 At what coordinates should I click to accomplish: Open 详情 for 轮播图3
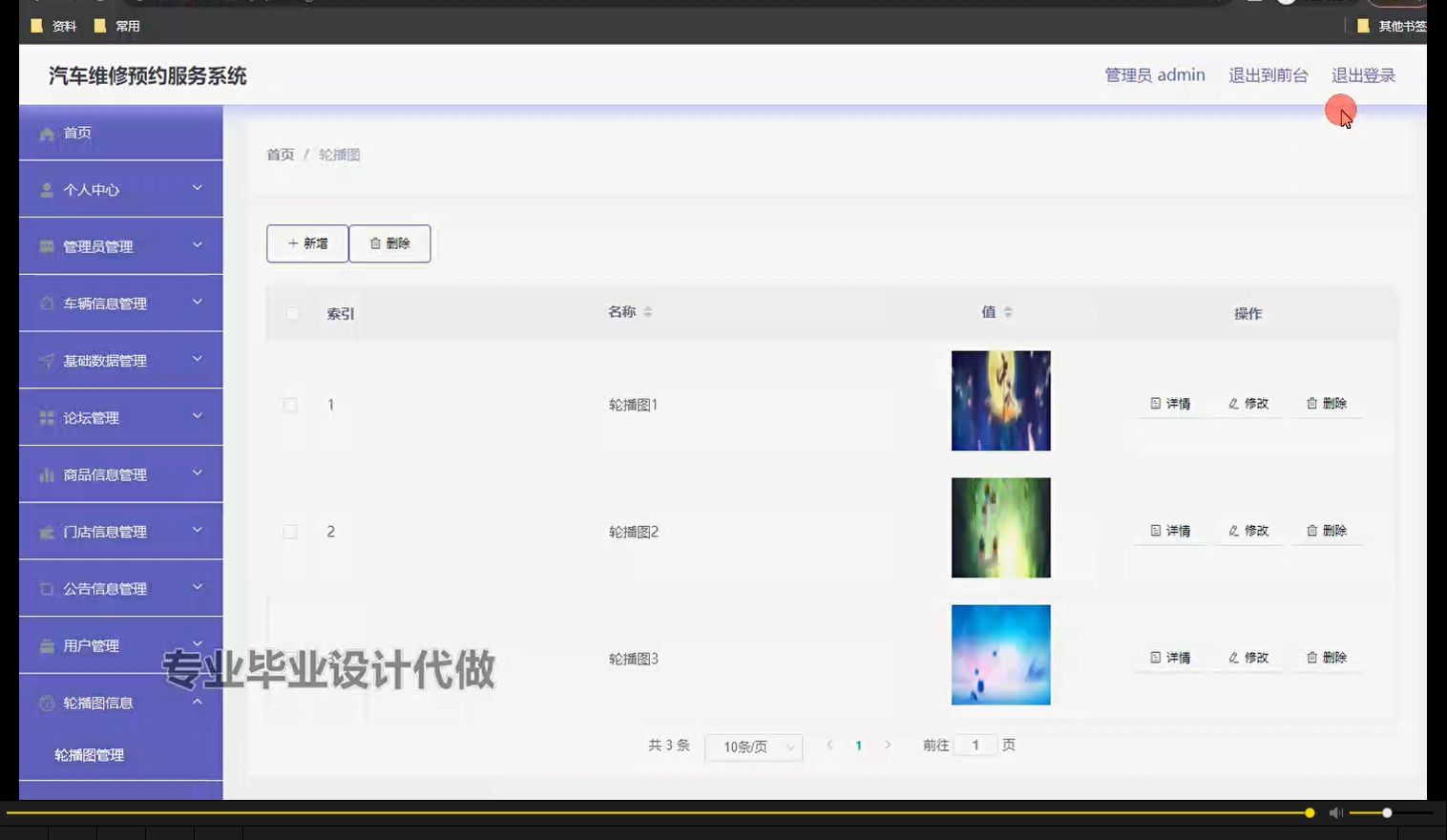[1170, 658]
